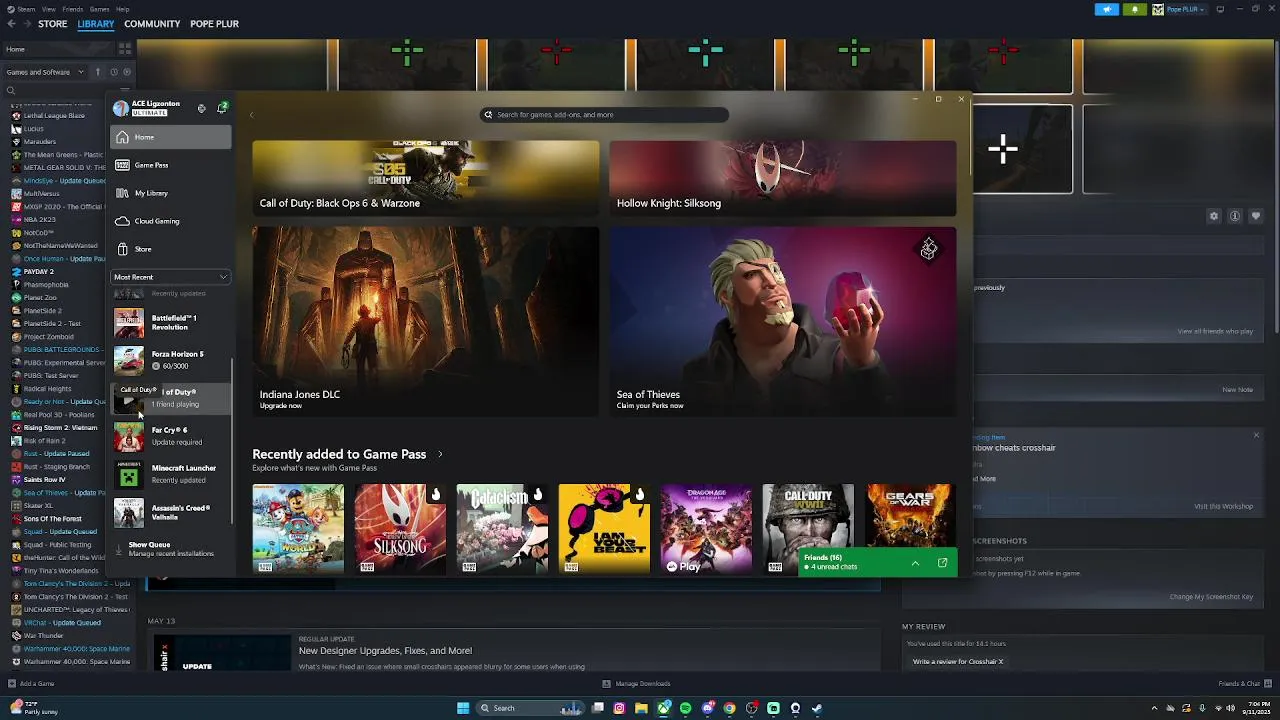Click Visit this Workshop link
This screenshot has width=1280, height=720.
[1223, 506]
